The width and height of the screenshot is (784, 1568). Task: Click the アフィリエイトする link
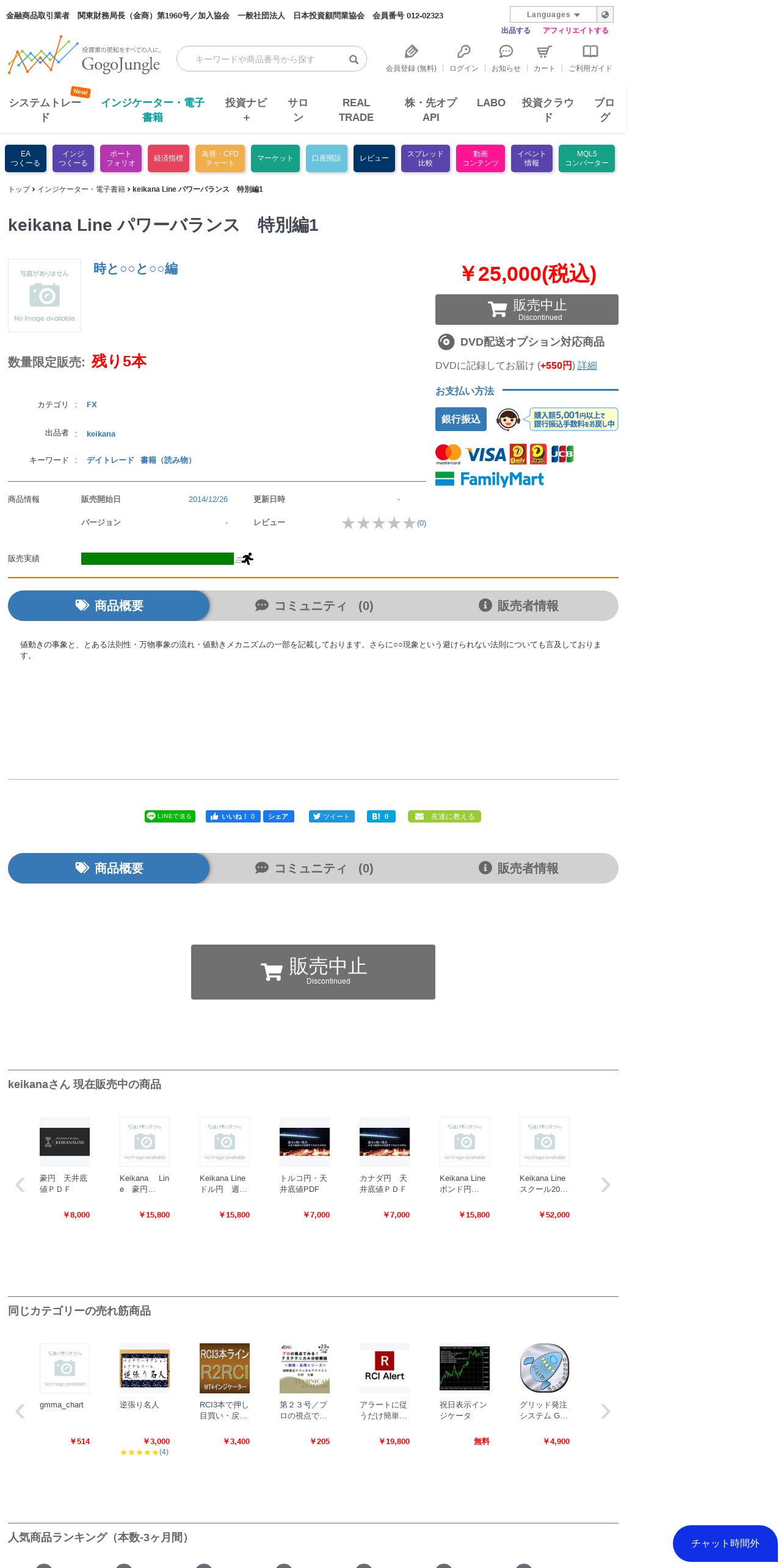click(576, 31)
